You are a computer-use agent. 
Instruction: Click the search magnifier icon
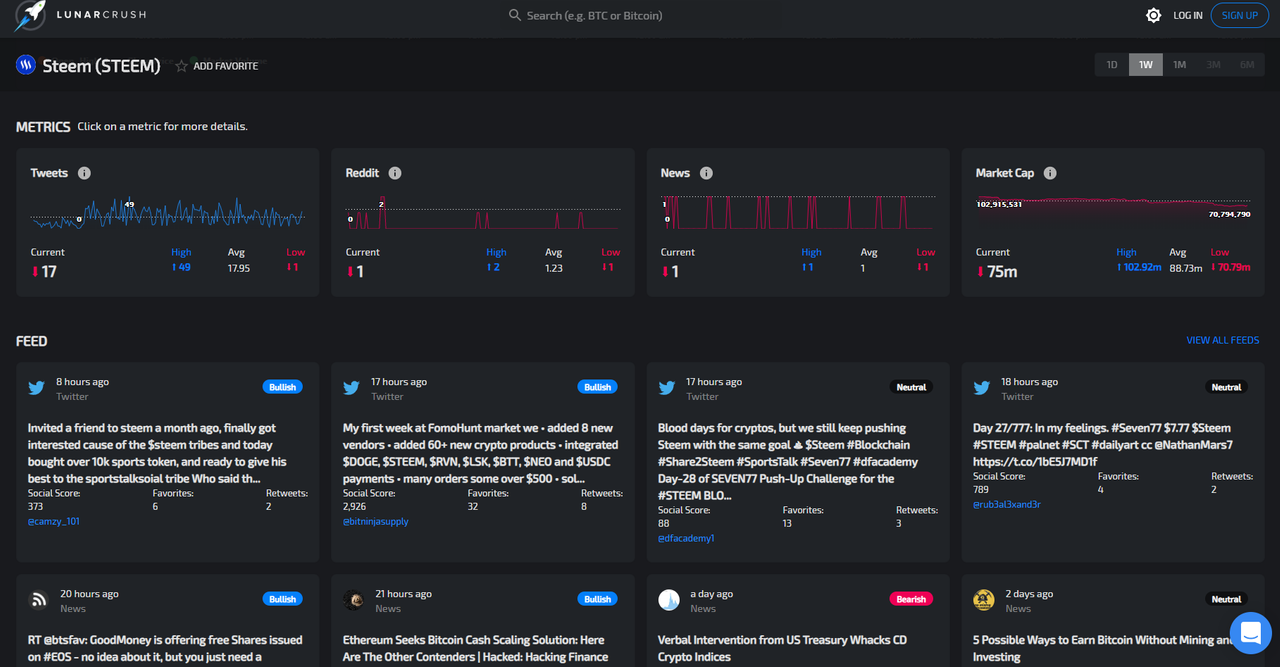pyautogui.click(x=515, y=16)
